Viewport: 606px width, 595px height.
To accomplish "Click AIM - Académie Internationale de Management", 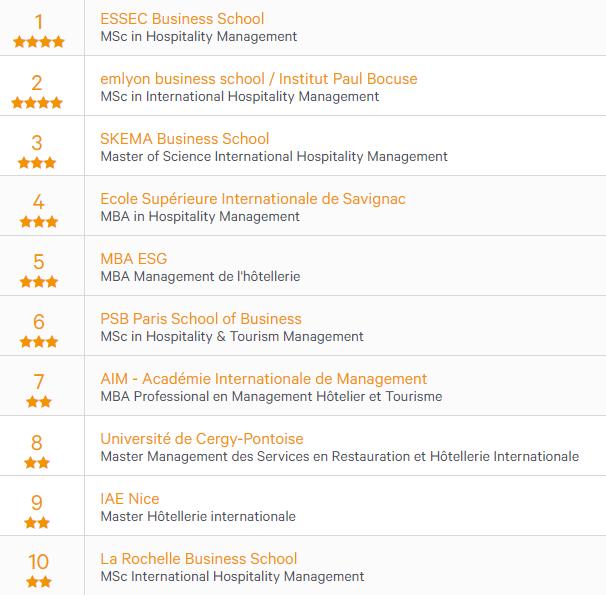I will pos(264,379).
